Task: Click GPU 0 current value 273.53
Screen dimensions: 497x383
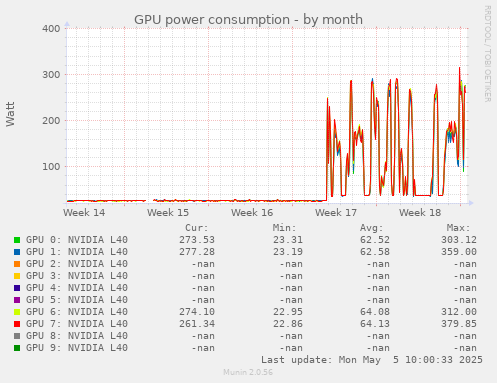Action: 197,240
